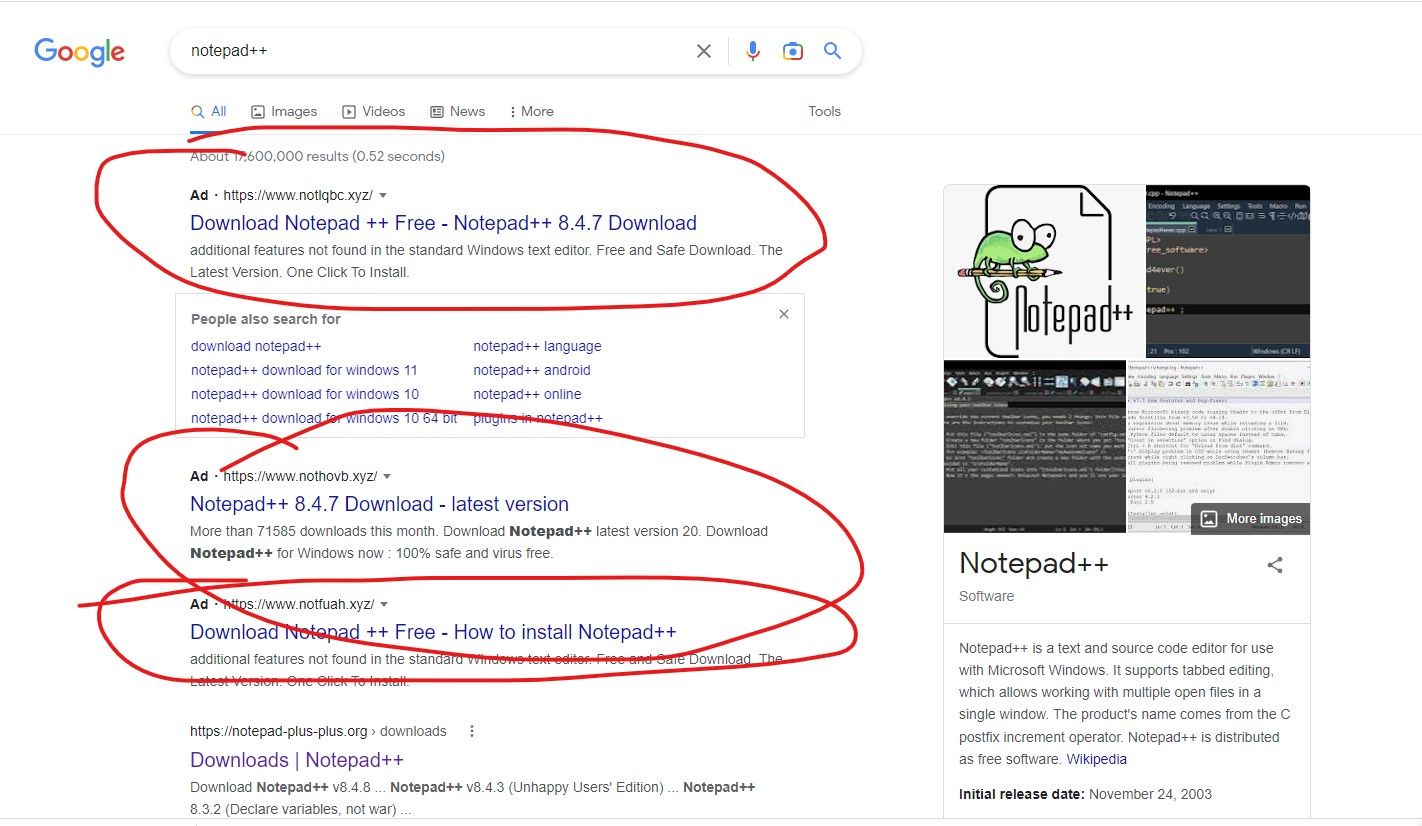Image resolution: width=1422 pixels, height=826 pixels.
Task: Open search by image camera icon
Action: (793, 51)
